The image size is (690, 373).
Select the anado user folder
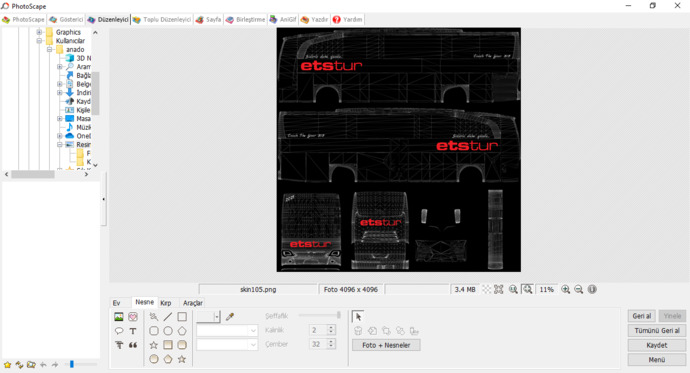click(x=75, y=49)
